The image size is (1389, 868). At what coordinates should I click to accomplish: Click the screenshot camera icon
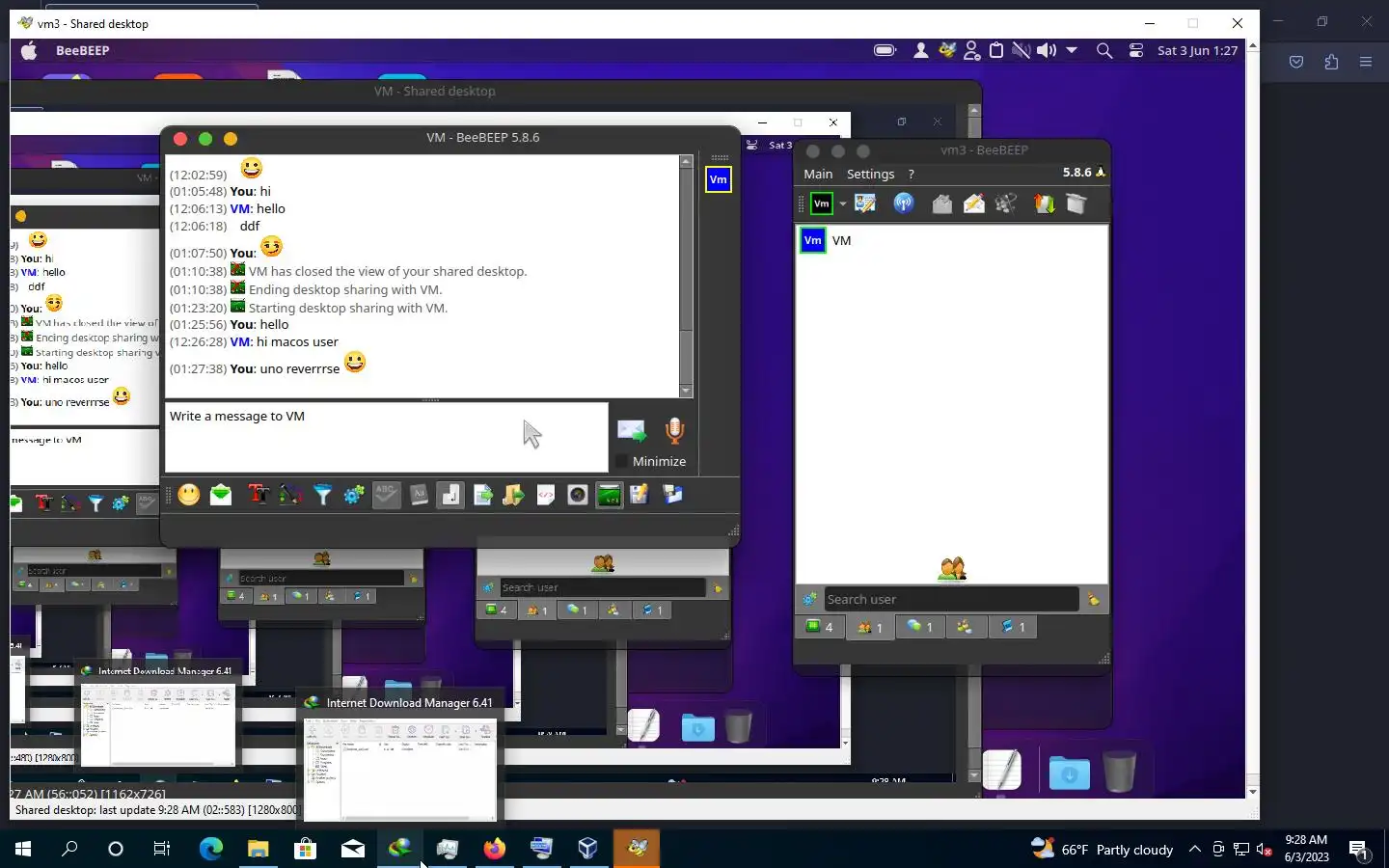pyautogui.click(x=577, y=495)
